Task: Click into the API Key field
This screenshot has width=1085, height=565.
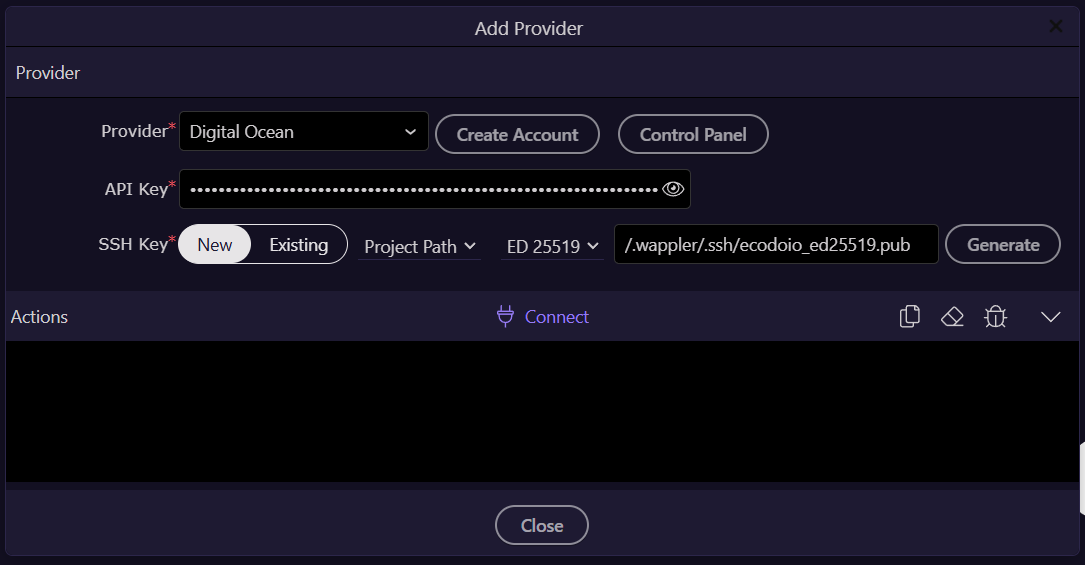Action: pos(420,189)
